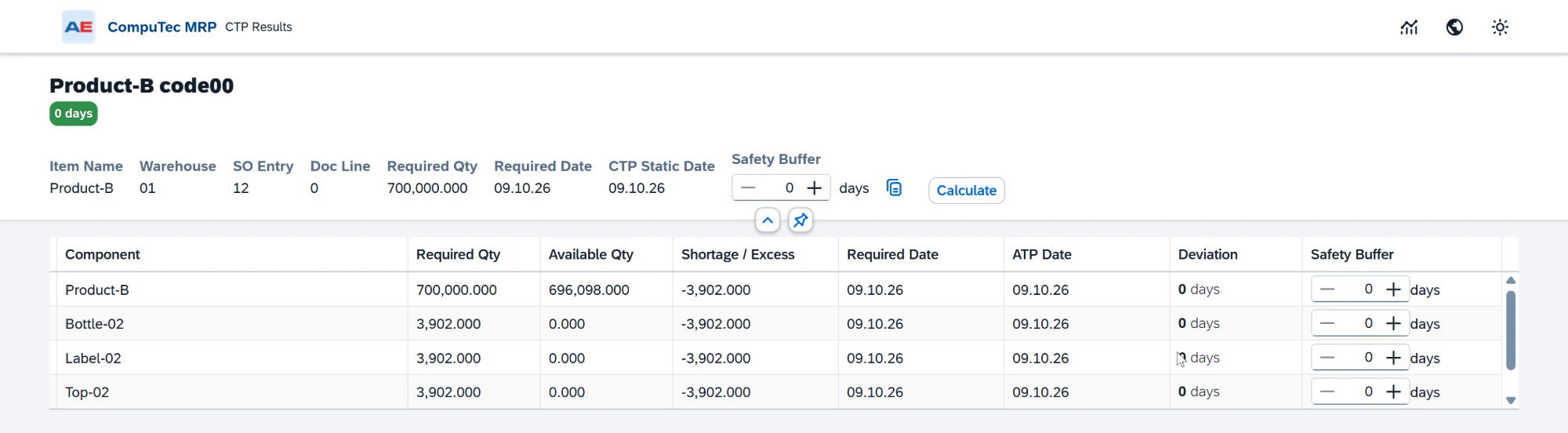Open the globe language selector
The image size is (1568, 433).
click(1454, 27)
